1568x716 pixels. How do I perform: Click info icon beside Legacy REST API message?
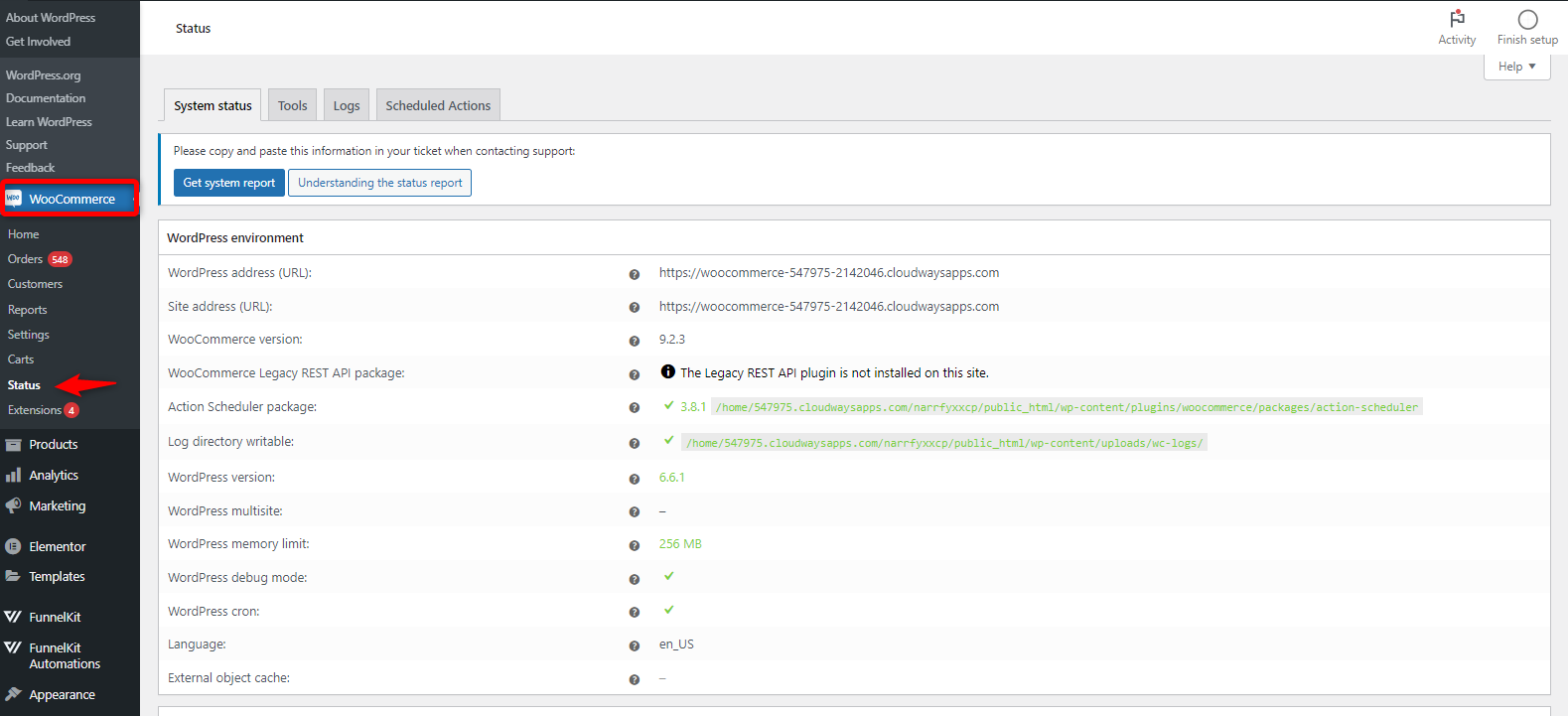(668, 372)
